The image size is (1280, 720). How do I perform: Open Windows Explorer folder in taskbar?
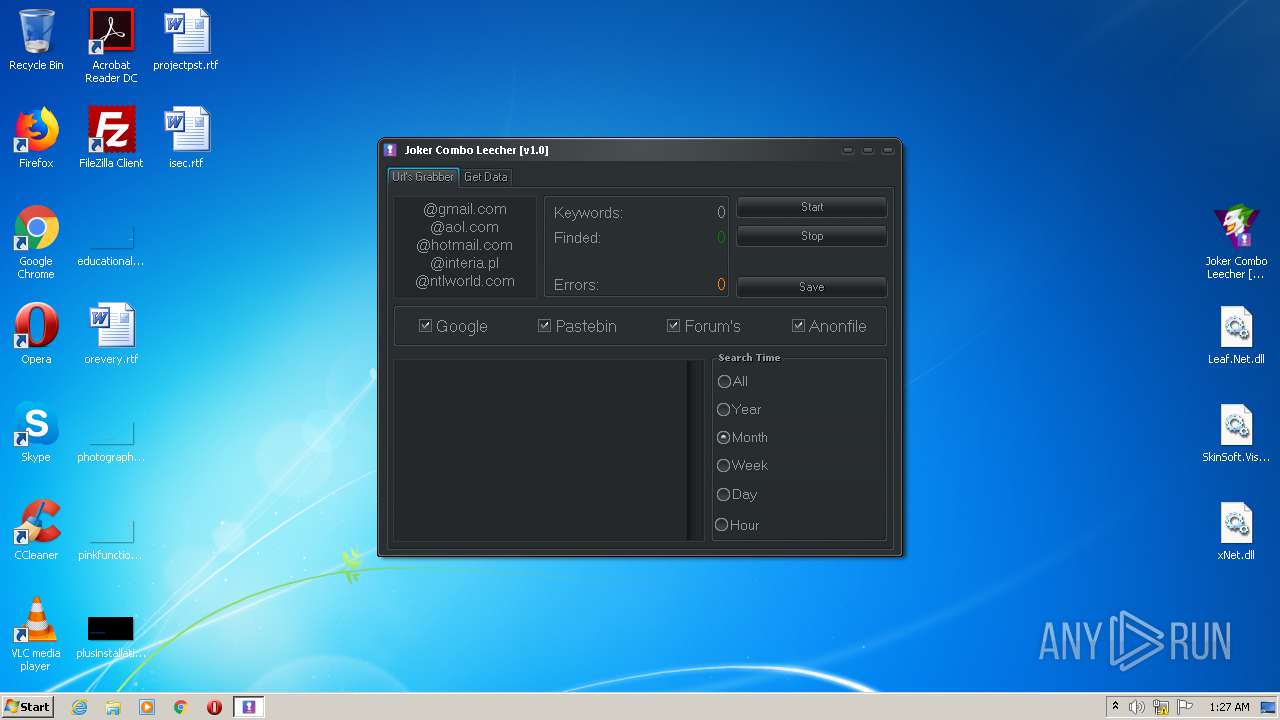113,707
